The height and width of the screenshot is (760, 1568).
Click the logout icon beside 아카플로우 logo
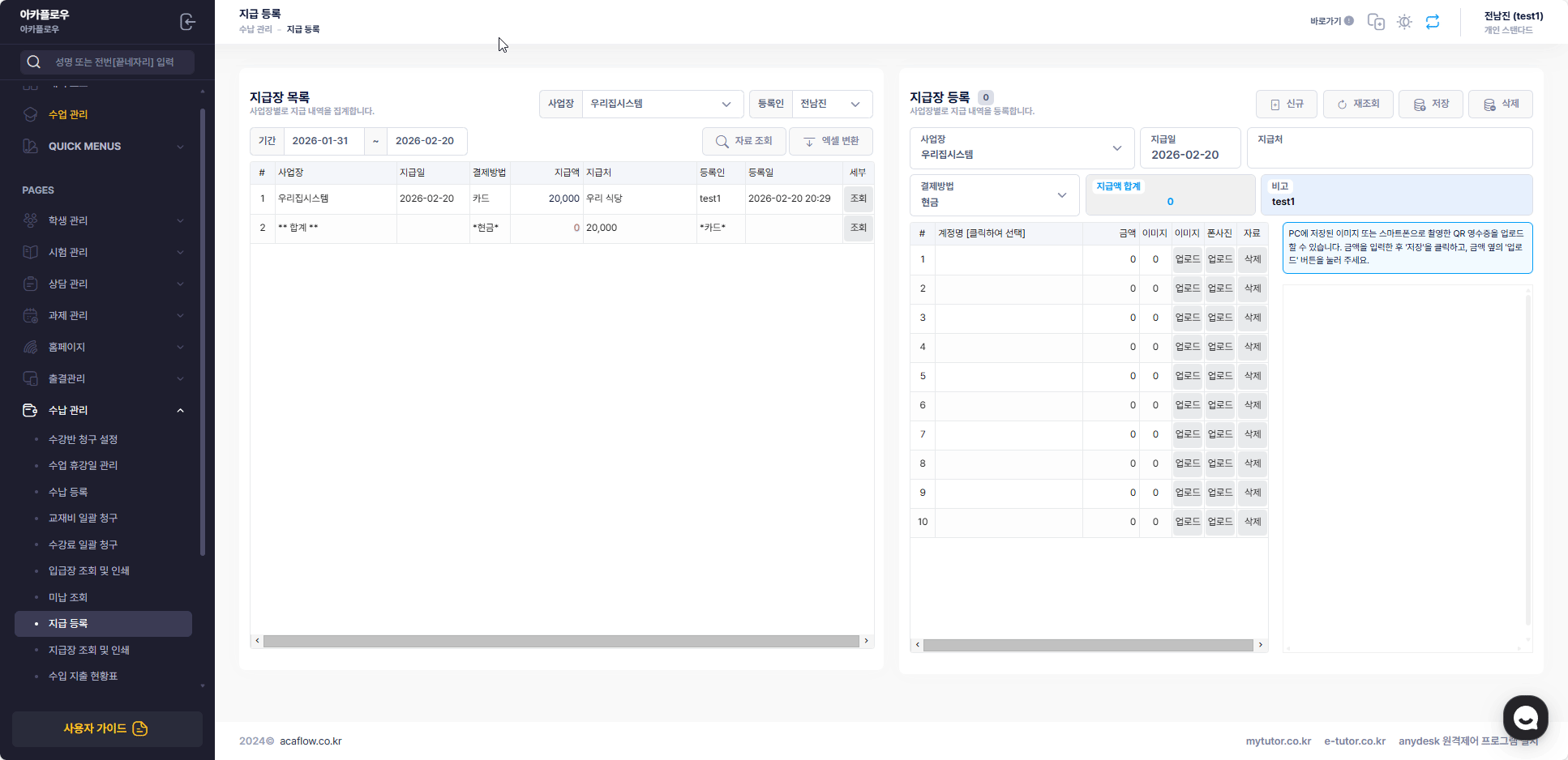click(187, 22)
